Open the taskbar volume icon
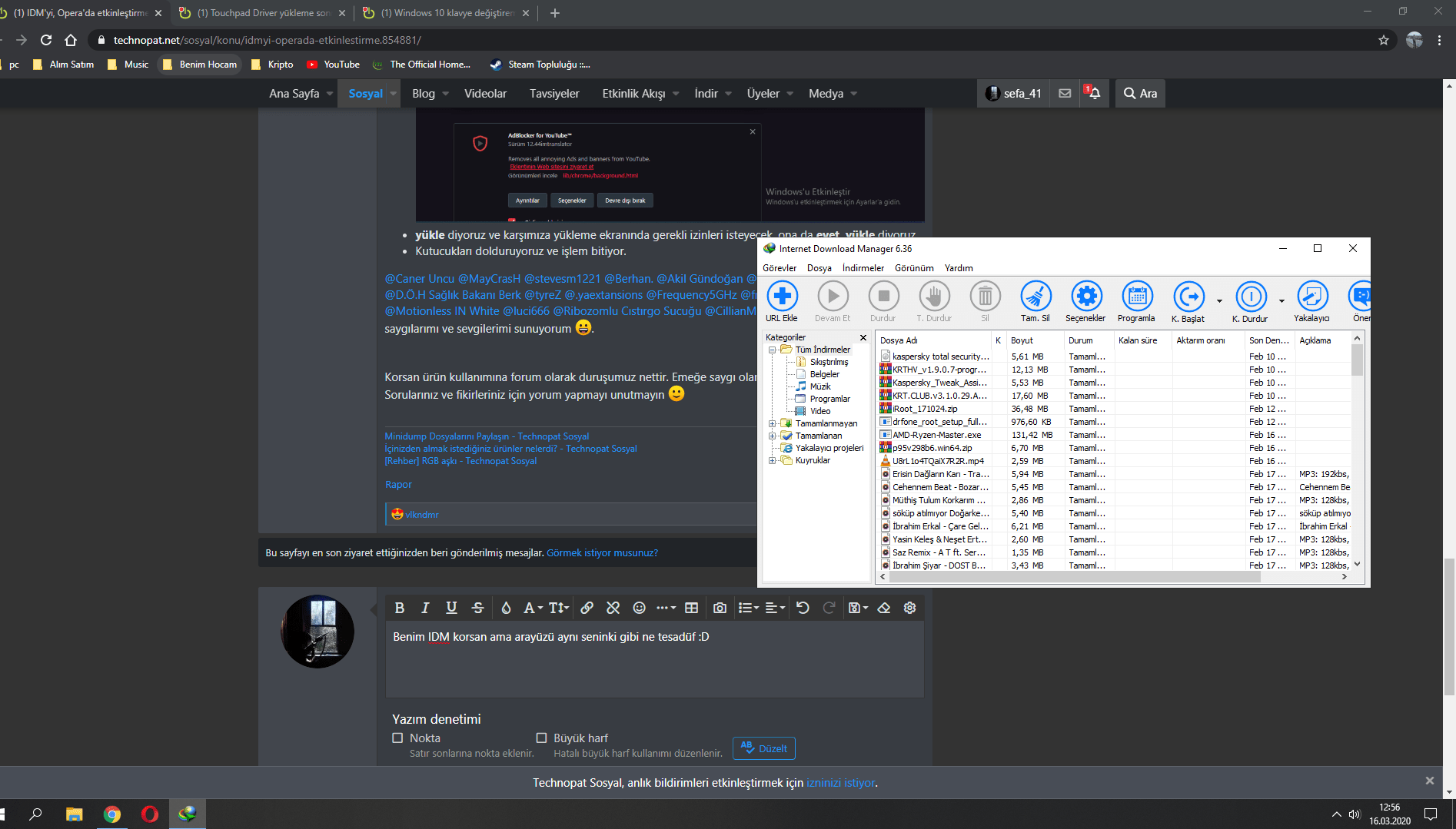 tap(1355, 814)
